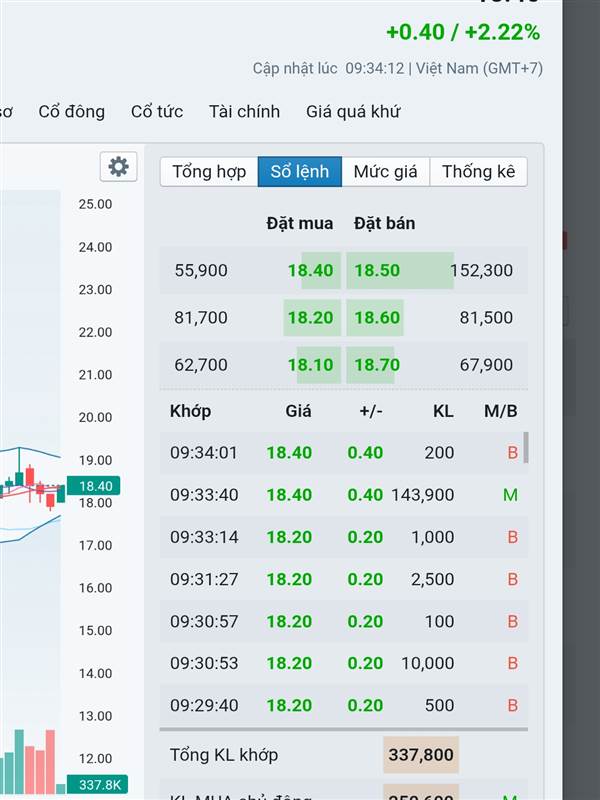Select the 09:34:01 matched trade row
Screen dimensions: 600x800
(343, 453)
